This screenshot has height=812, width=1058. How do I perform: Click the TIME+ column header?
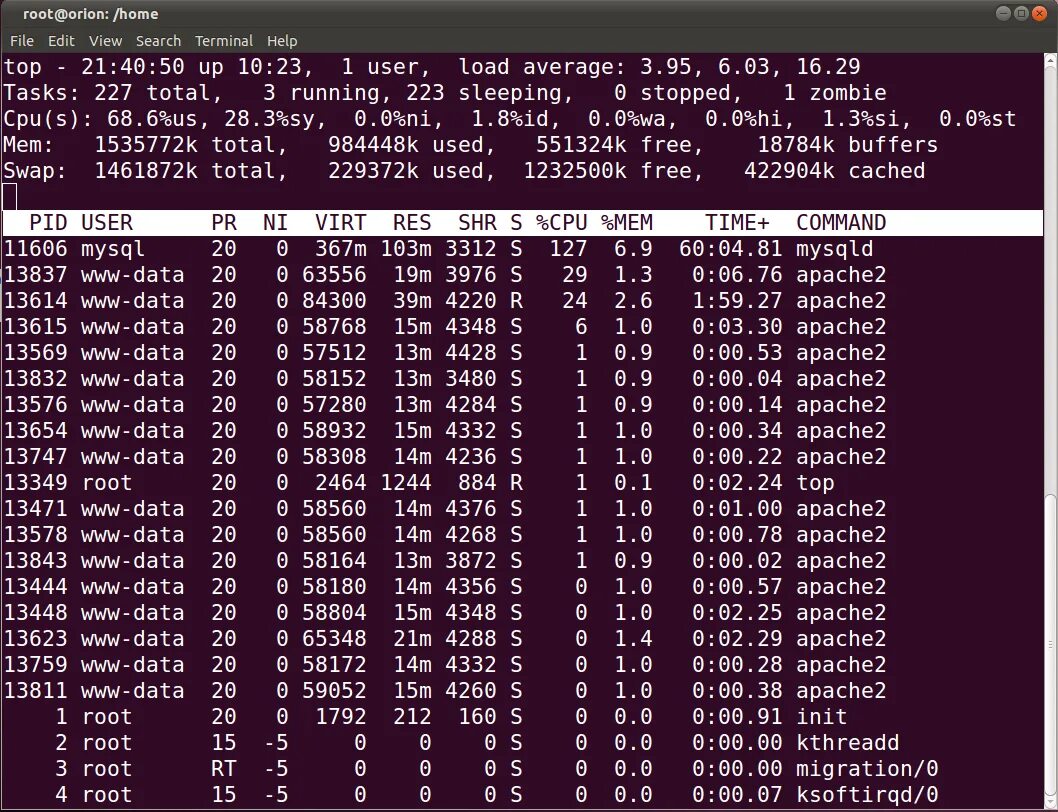click(x=737, y=223)
